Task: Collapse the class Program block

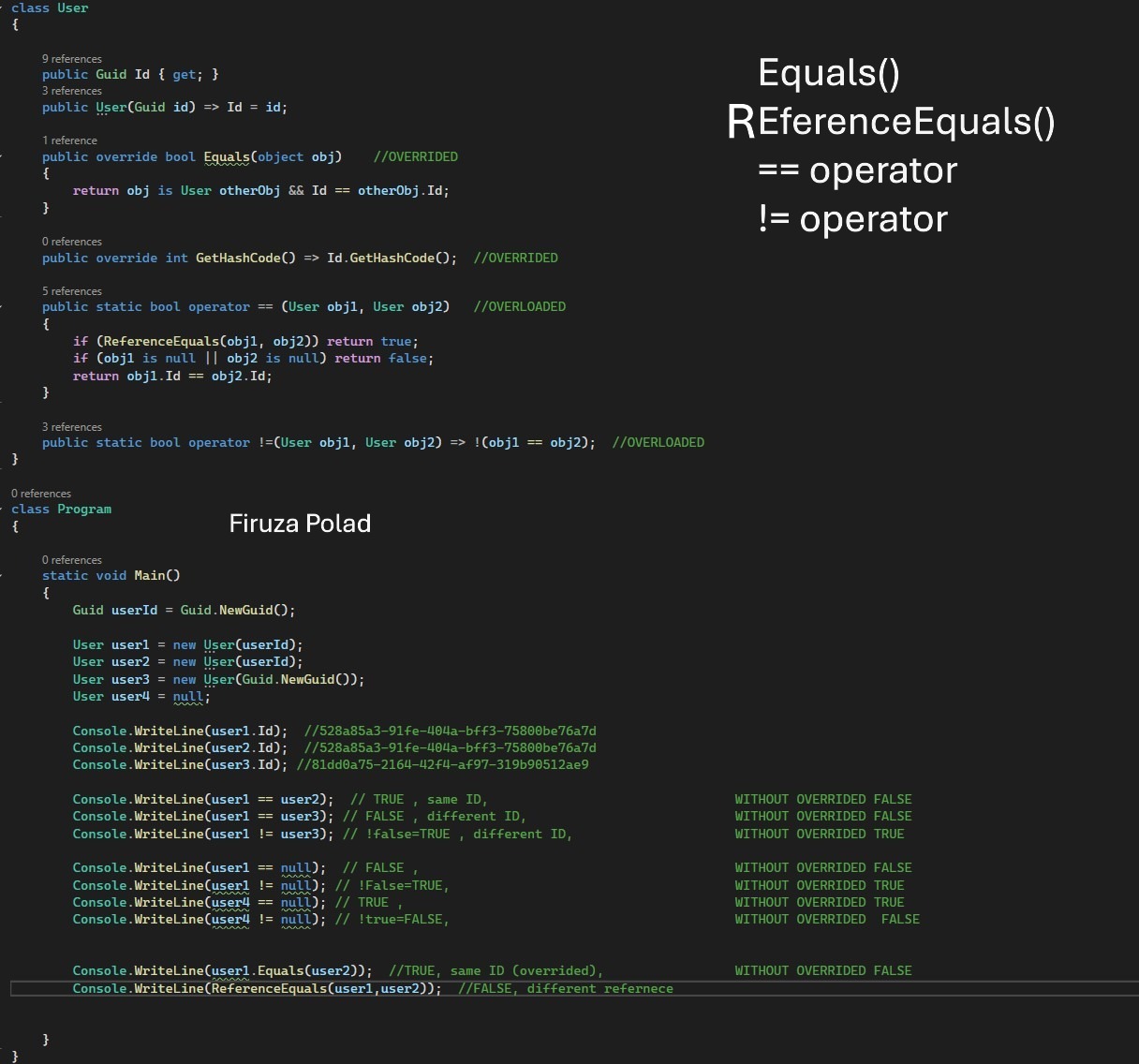Action: pos(4,509)
